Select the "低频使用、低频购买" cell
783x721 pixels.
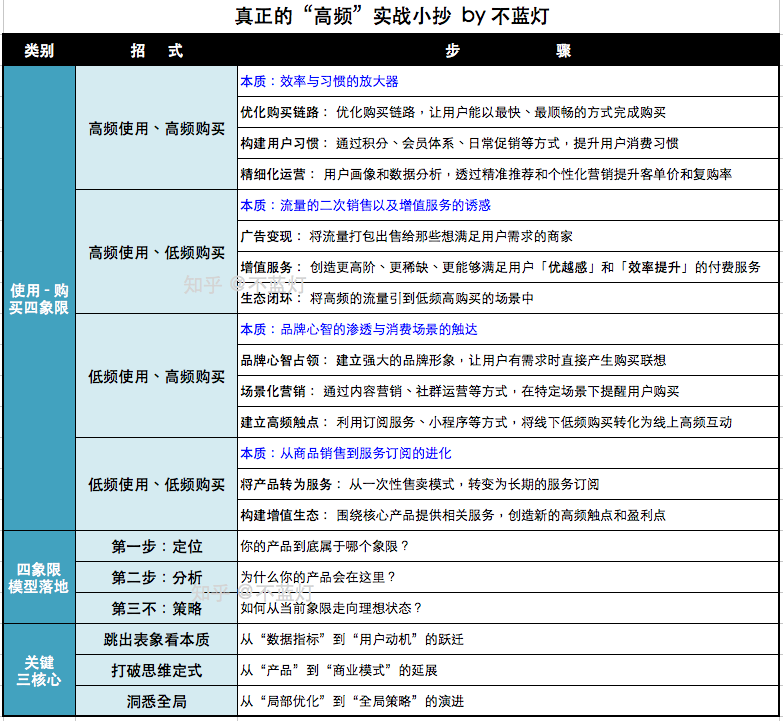point(156,484)
